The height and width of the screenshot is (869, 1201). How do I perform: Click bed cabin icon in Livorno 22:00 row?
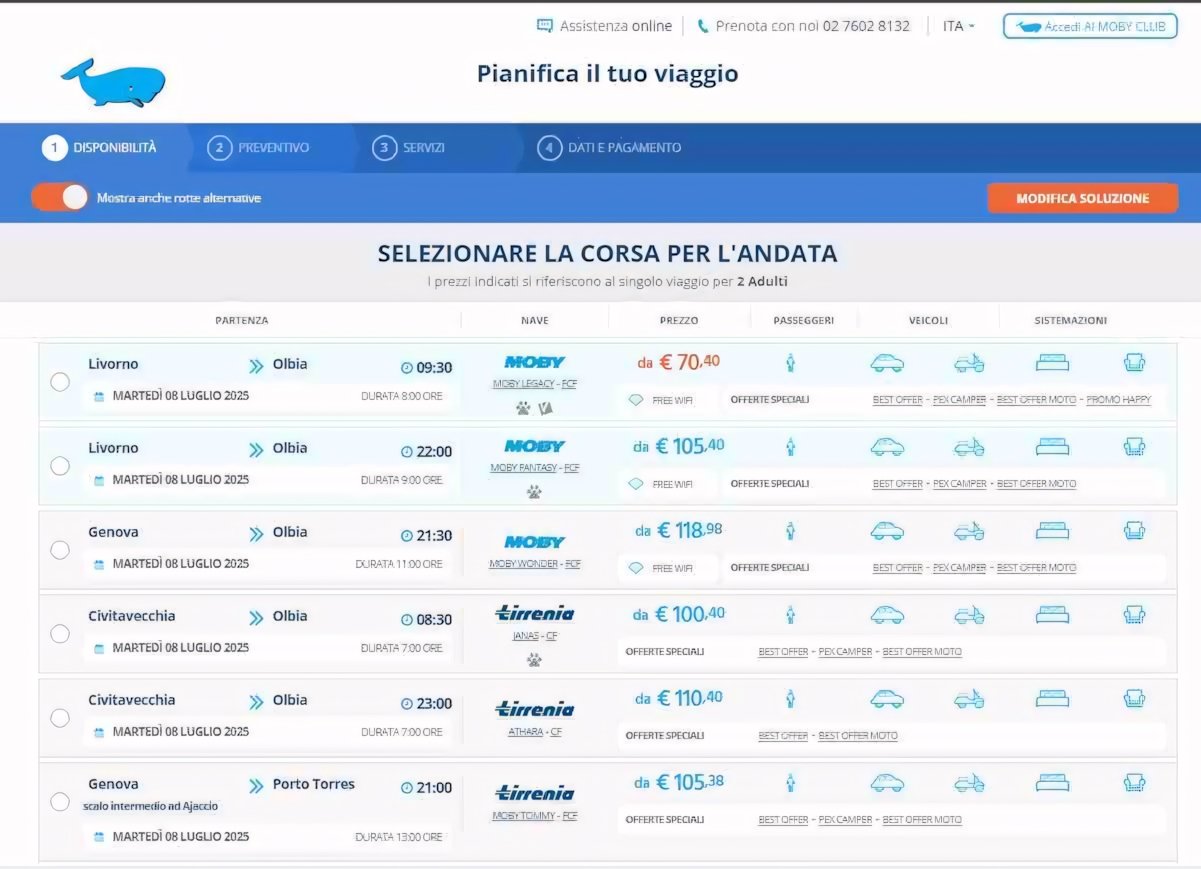click(1052, 447)
